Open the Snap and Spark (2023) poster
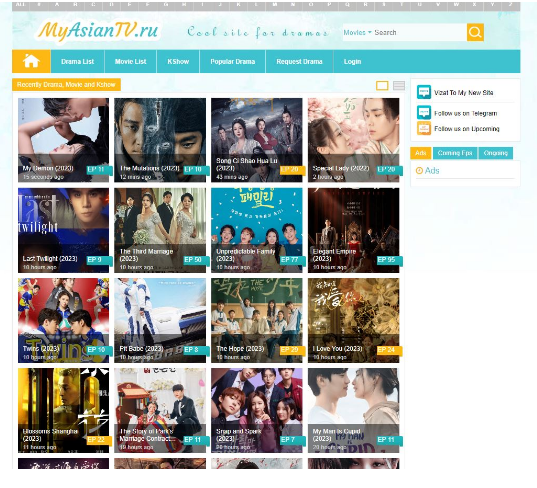The width and height of the screenshot is (537, 488). pos(257,410)
